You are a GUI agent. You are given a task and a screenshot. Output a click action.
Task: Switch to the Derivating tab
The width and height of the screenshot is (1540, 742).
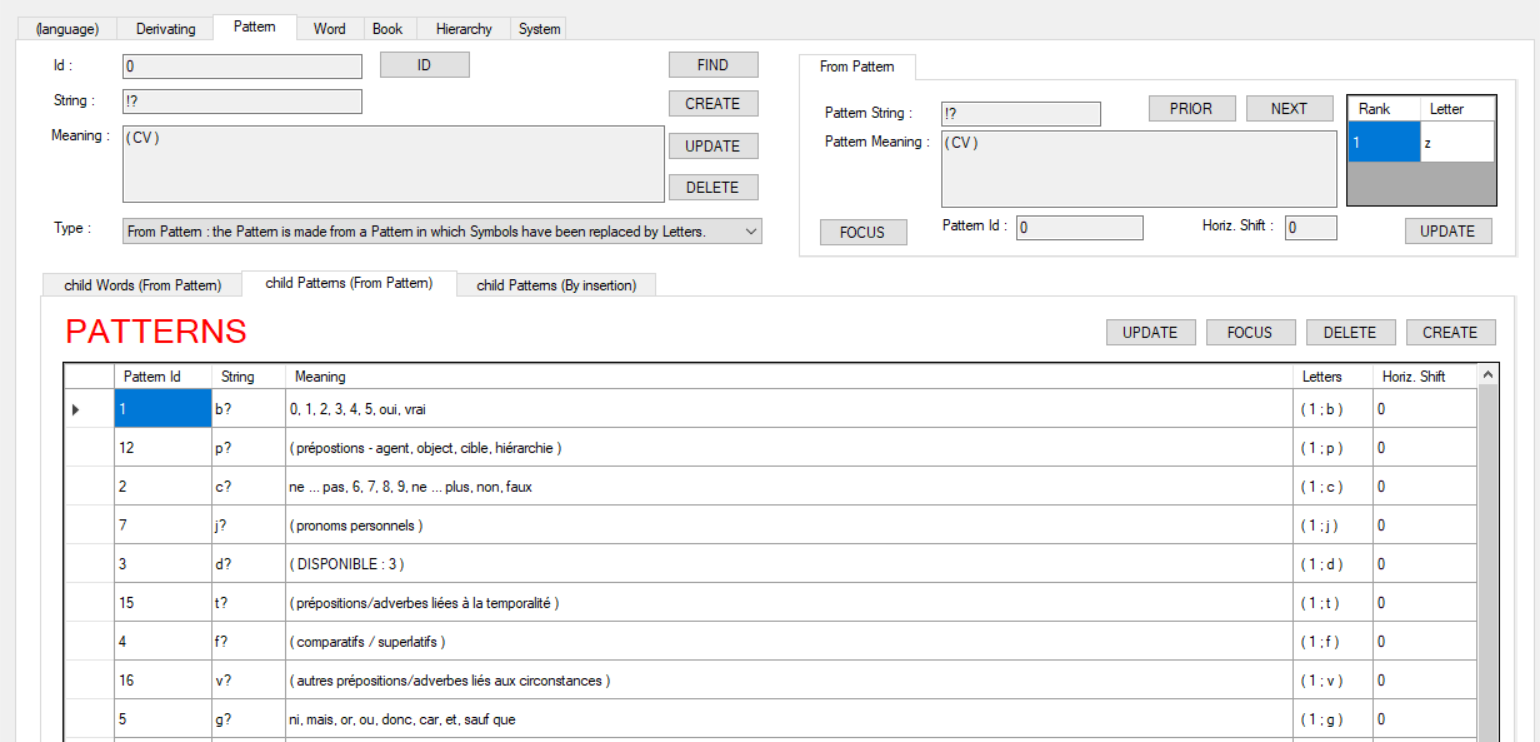pyautogui.click(x=164, y=28)
